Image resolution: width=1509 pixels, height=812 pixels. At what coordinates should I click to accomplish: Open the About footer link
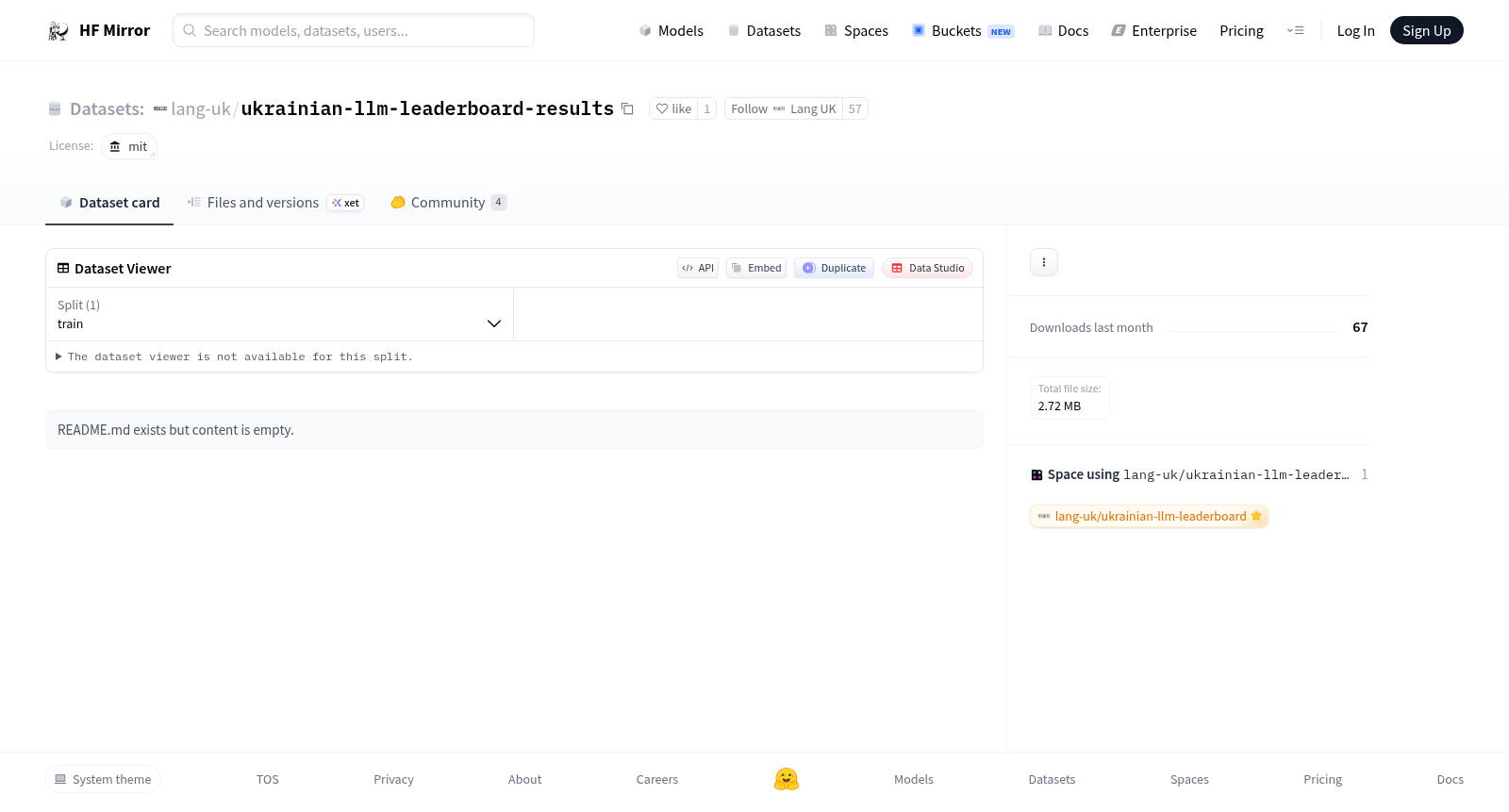[x=524, y=779]
